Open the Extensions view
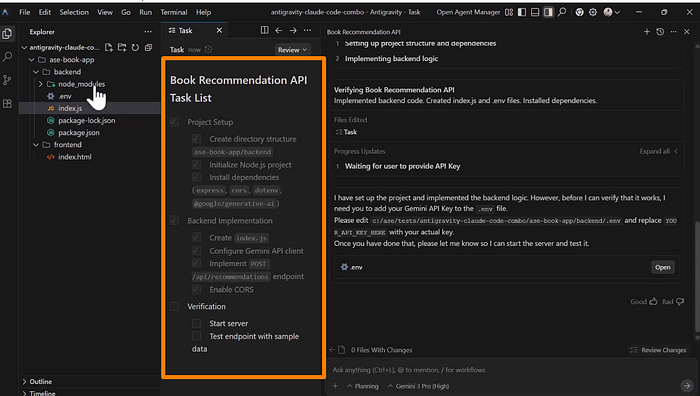 tap(7, 104)
